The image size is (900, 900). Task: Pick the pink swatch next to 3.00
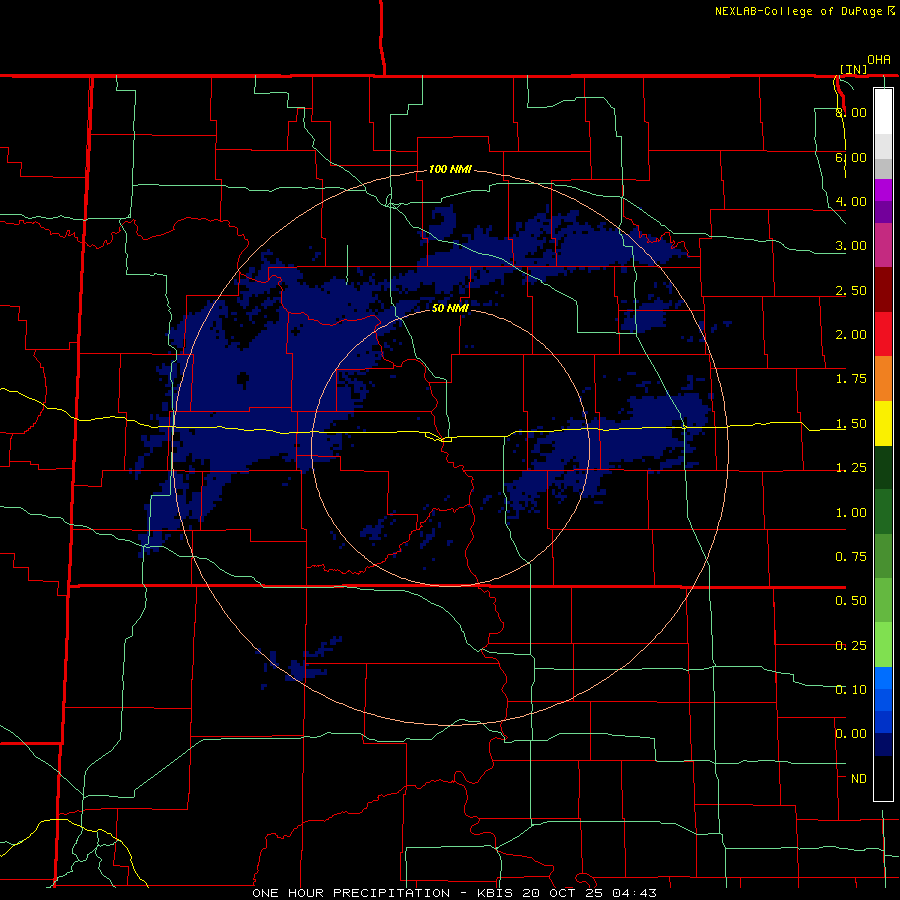pyautogui.click(x=883, y=245)
